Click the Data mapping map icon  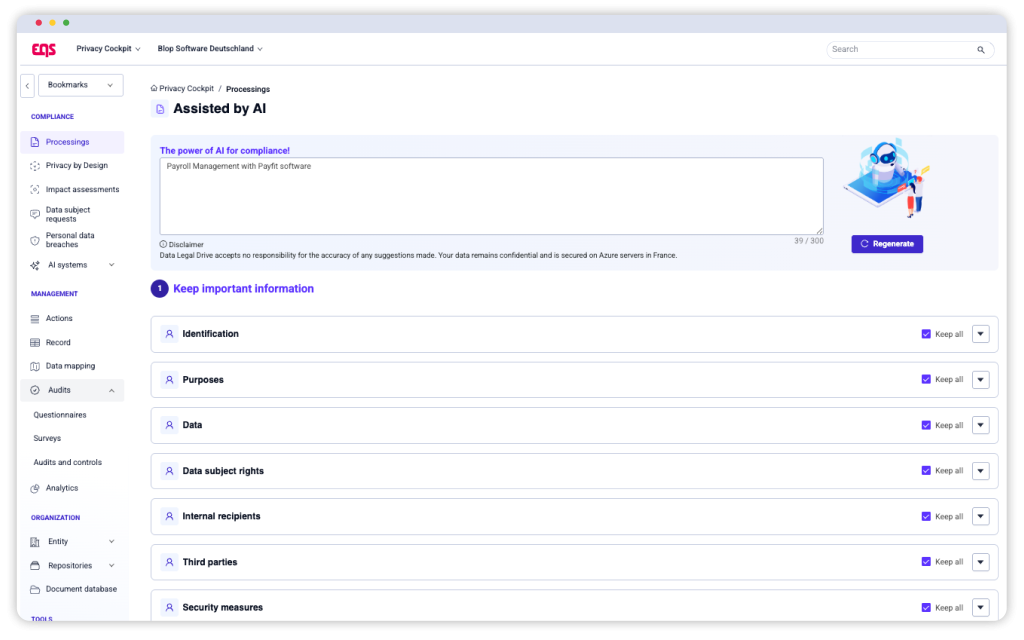[x=35, y=366]
